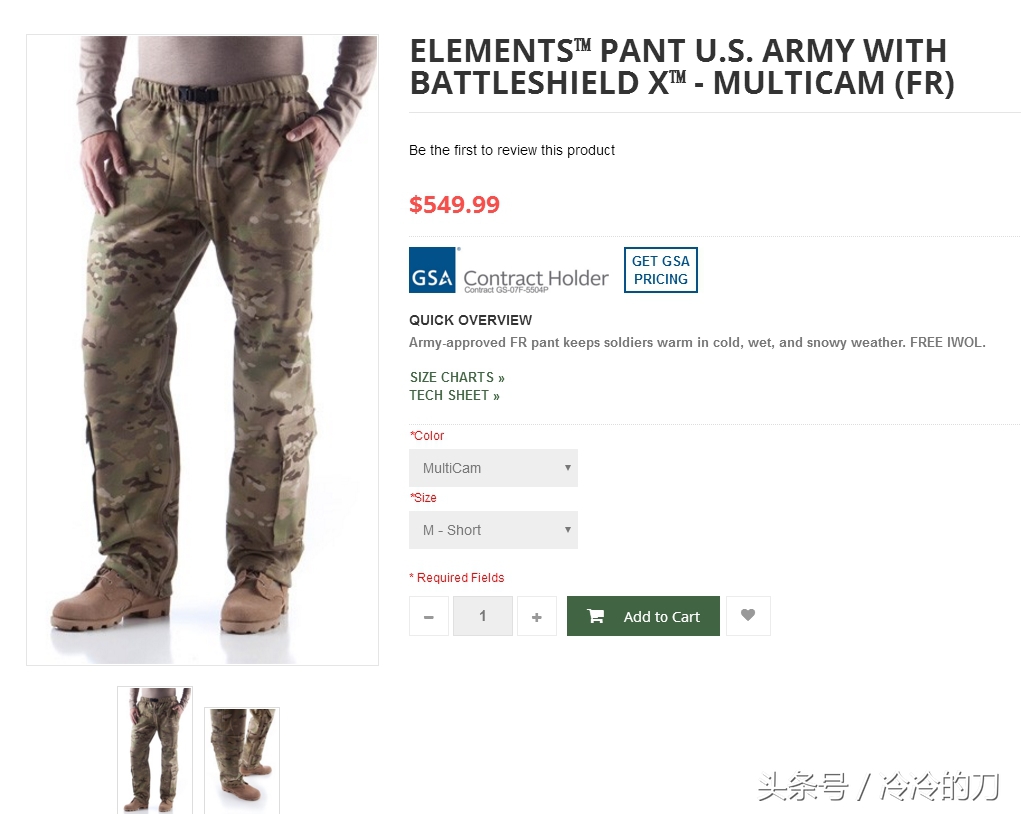Click the product title heading

[682, 67]
